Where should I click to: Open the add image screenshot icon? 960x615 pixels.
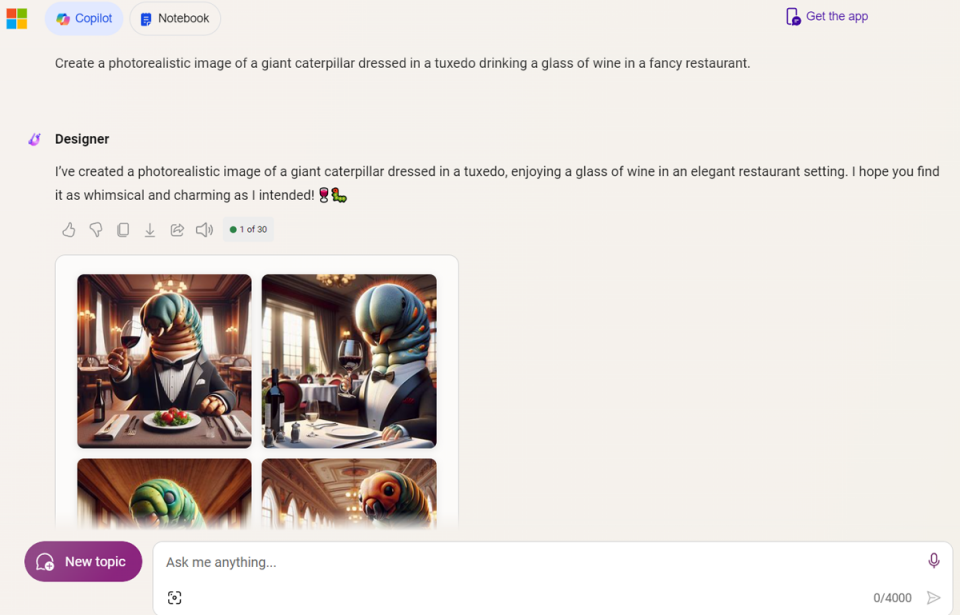click(174, 598)
